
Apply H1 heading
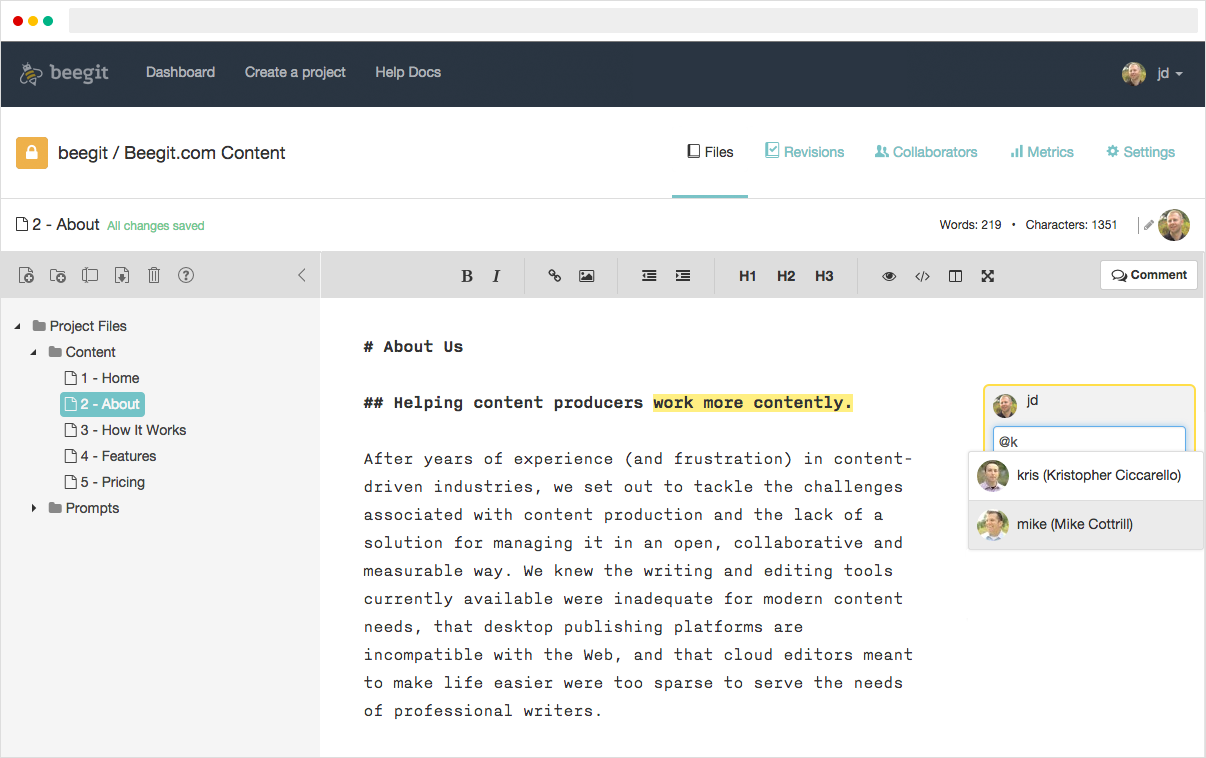click(x=748, y=276)
